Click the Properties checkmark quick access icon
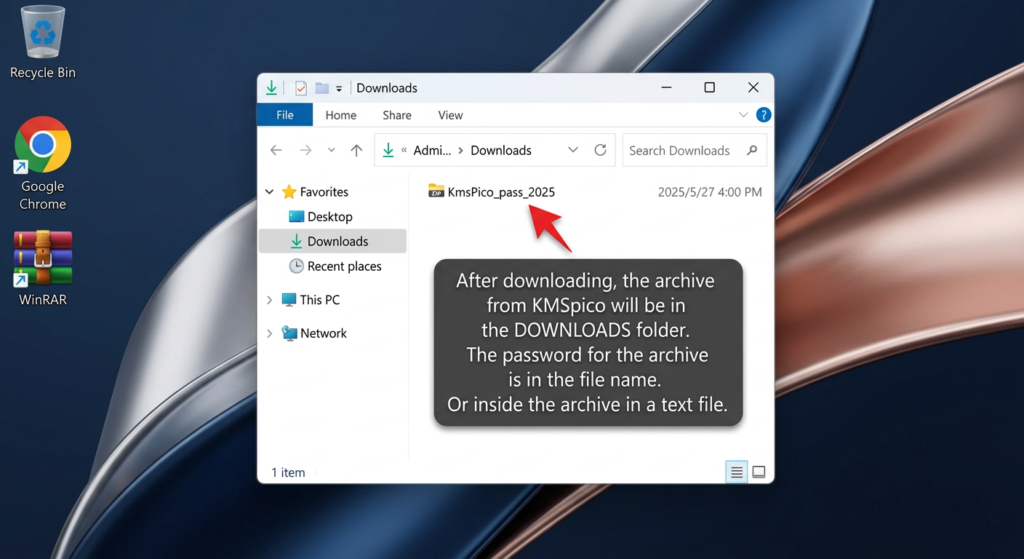The image size is (1024, 559). 300,88
